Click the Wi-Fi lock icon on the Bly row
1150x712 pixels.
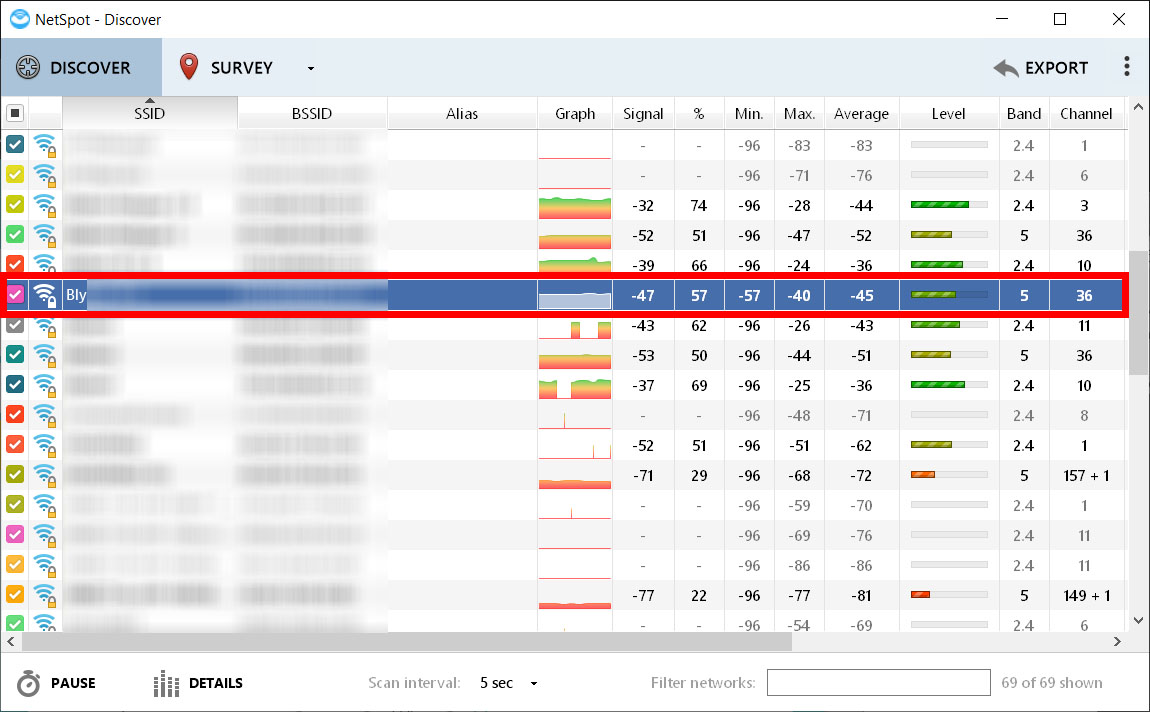pos(45,296)
